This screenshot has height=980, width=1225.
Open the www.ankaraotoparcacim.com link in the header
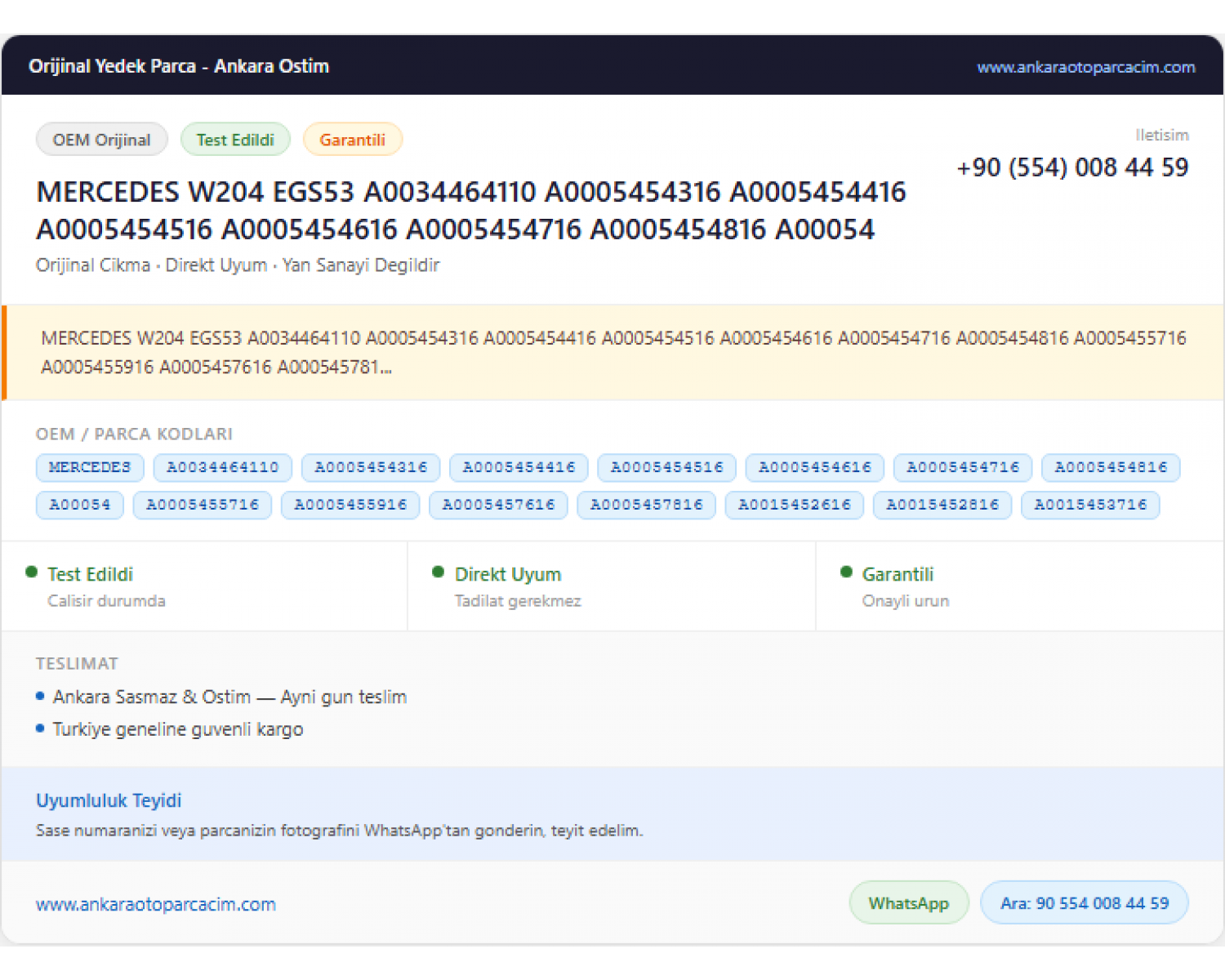click(x=1086, y=67)
